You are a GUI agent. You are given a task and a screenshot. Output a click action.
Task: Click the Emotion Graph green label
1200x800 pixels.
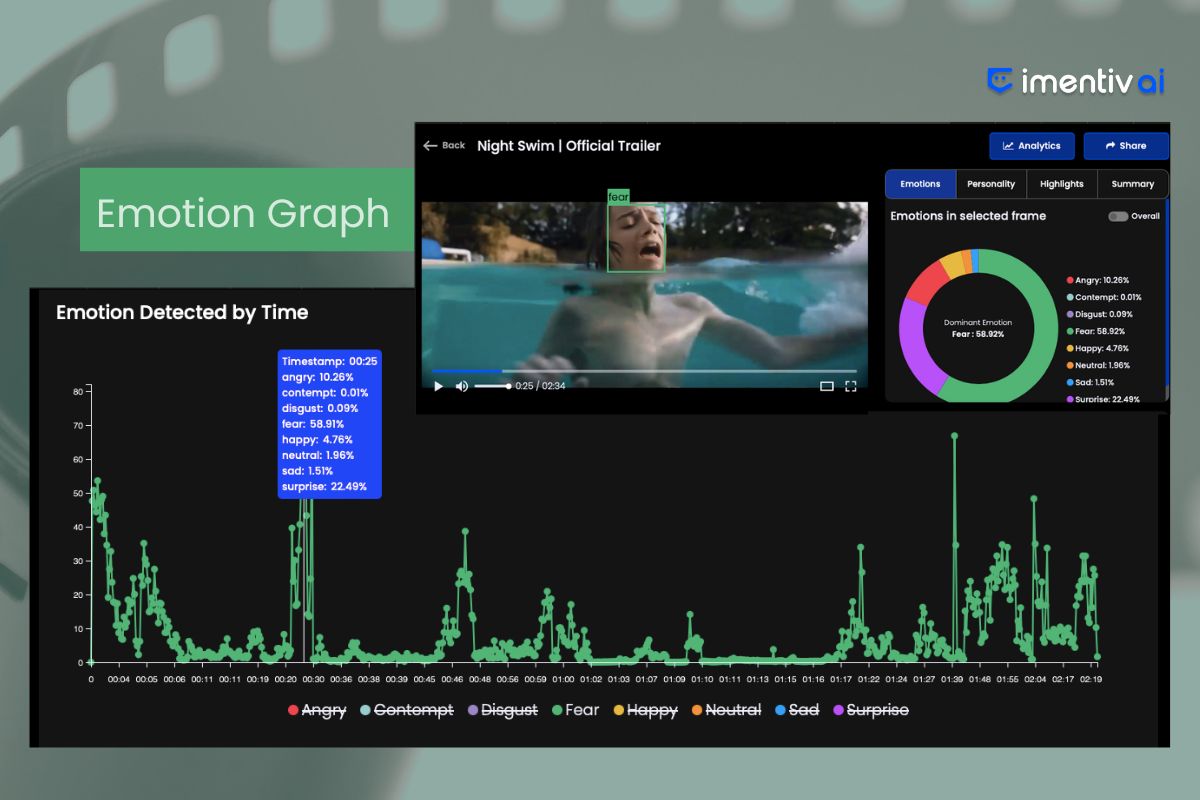click(x=247, y=210)
